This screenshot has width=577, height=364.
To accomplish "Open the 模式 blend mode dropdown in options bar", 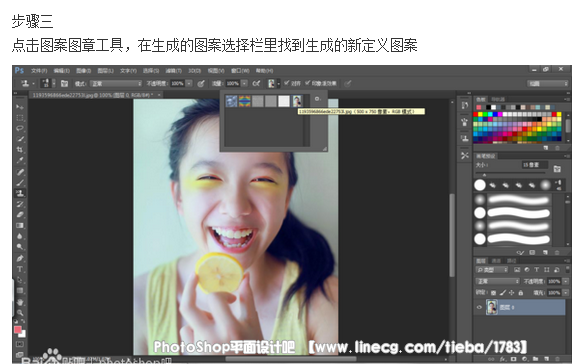I will [116, 84].
